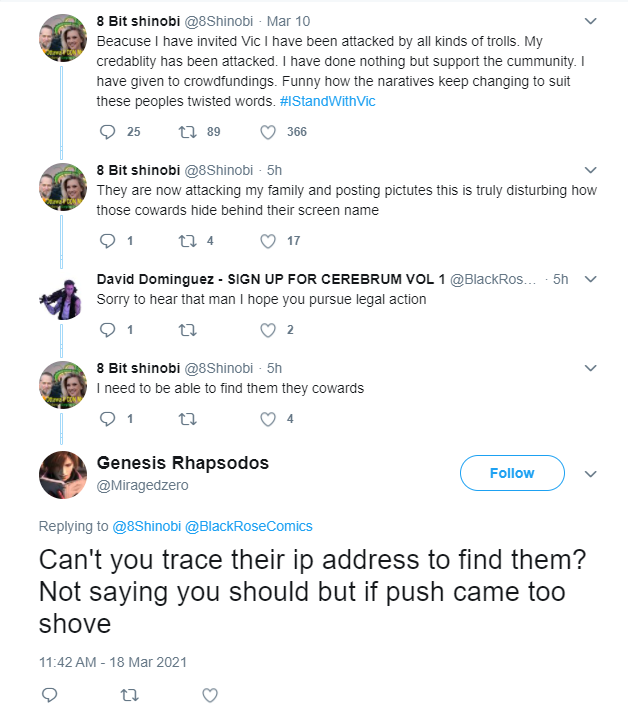Retweet the tweet with 89 retweets
The width and height of the screenshot is (628, 726).
point(188,132)
